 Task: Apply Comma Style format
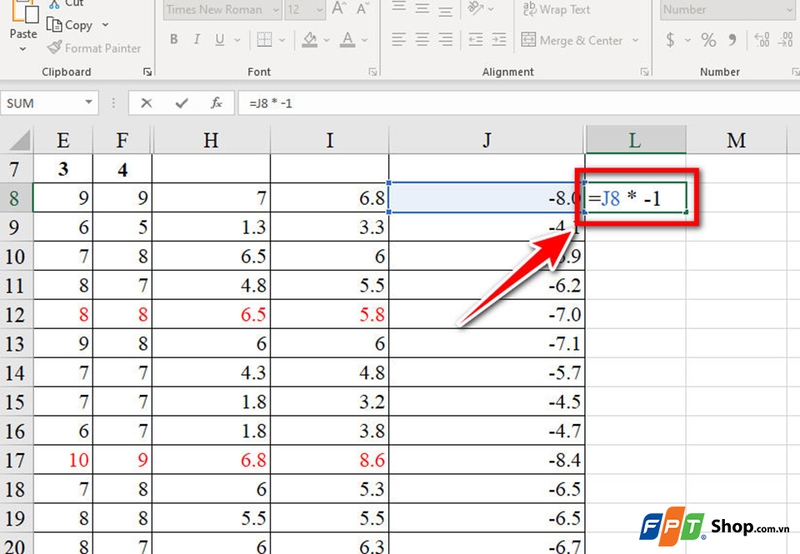click(x=733, y=40)
